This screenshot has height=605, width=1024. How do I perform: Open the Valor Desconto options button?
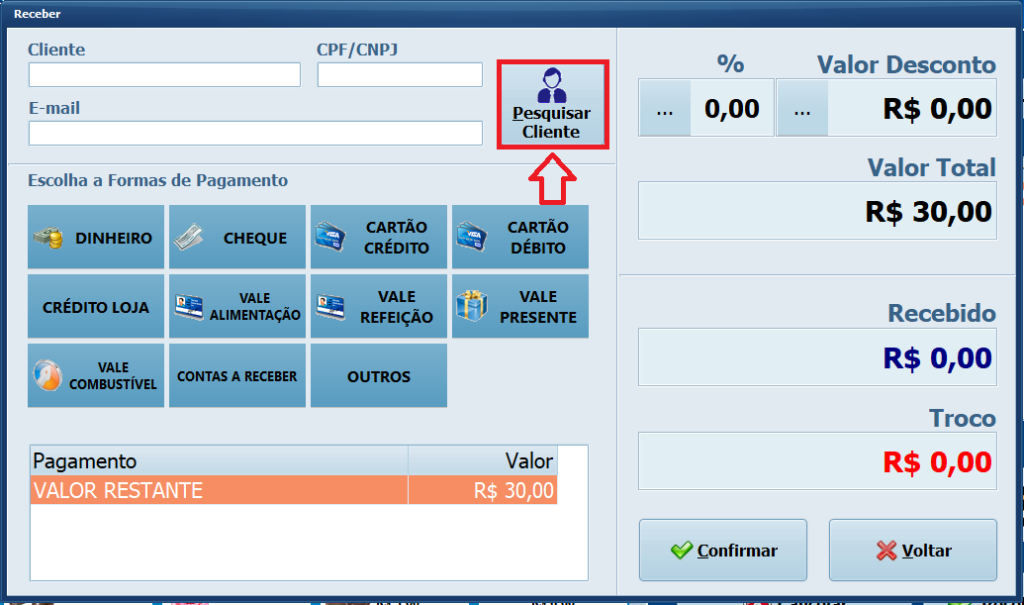click(x=802, y=107)
